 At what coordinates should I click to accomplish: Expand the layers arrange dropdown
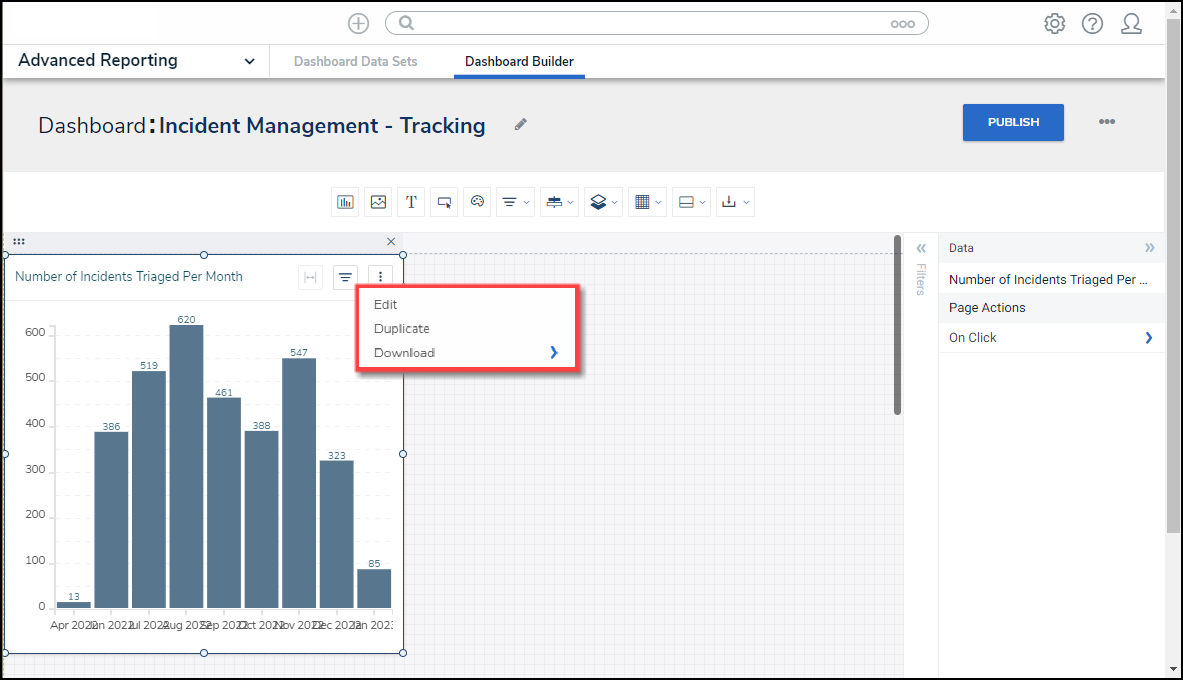click(x=602, y=202)
